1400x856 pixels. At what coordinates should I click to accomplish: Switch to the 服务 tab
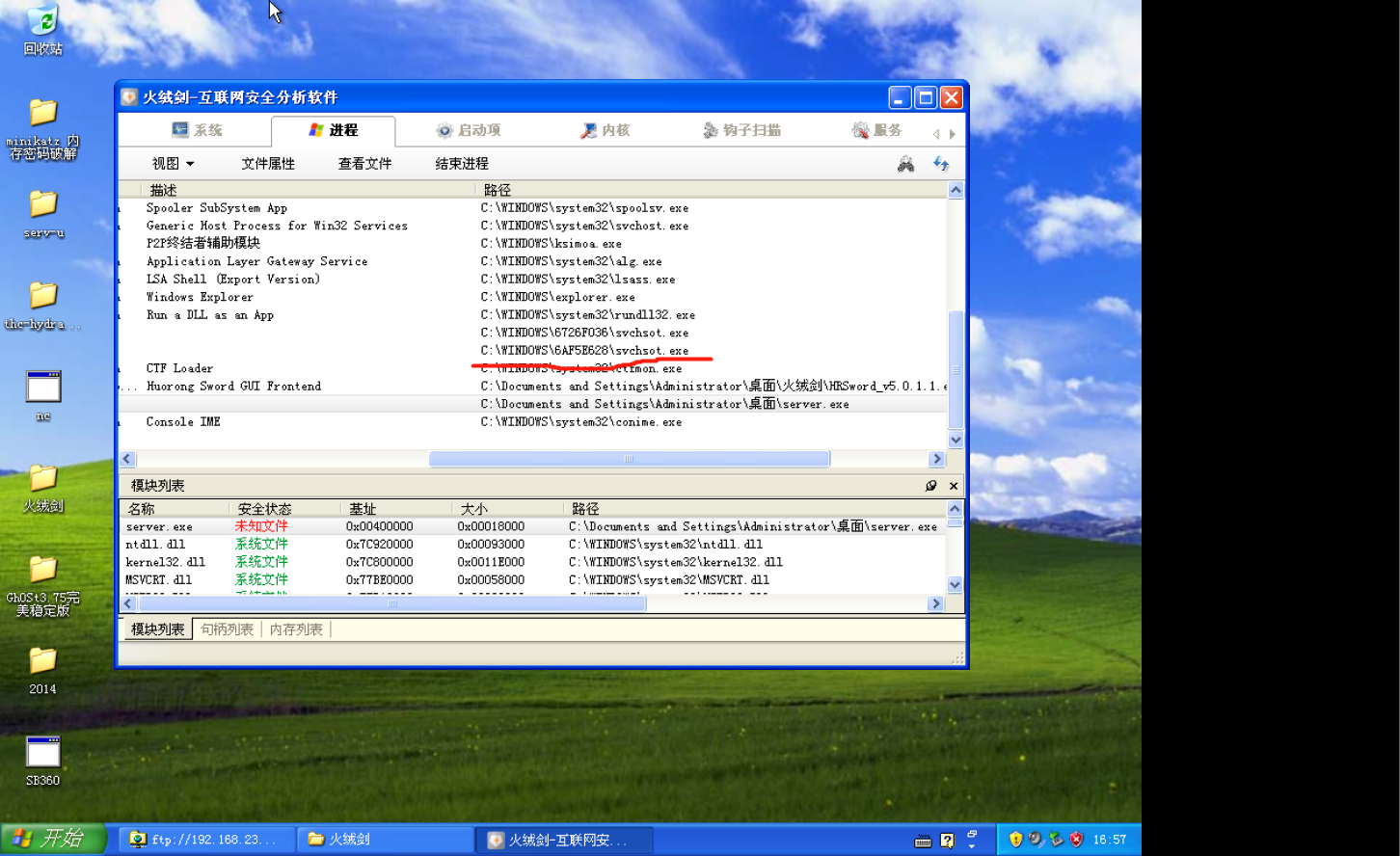[876, 130]
